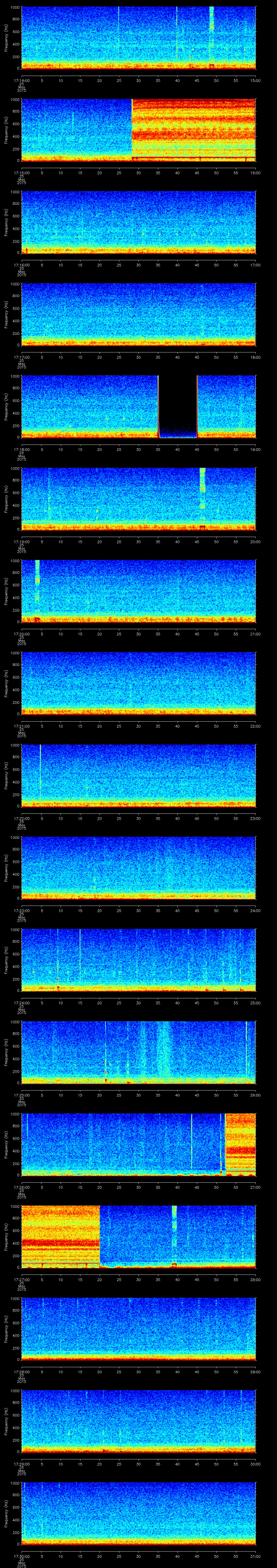Click the 17:20:00 start time label

(21, 634)
